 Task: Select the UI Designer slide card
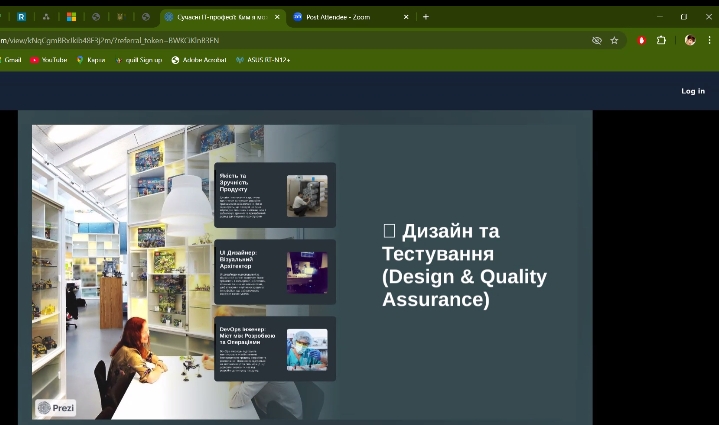[275, 272]
